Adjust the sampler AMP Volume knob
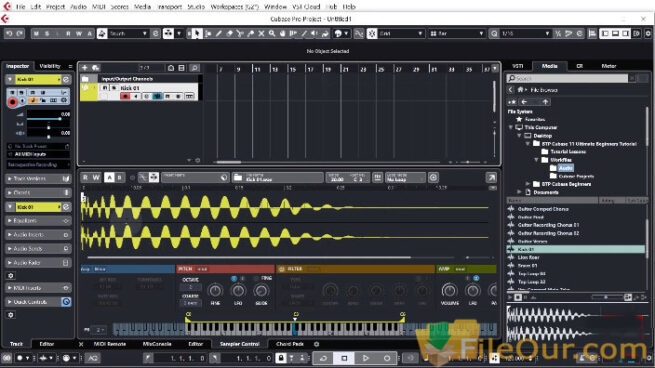 click(449, 290)
